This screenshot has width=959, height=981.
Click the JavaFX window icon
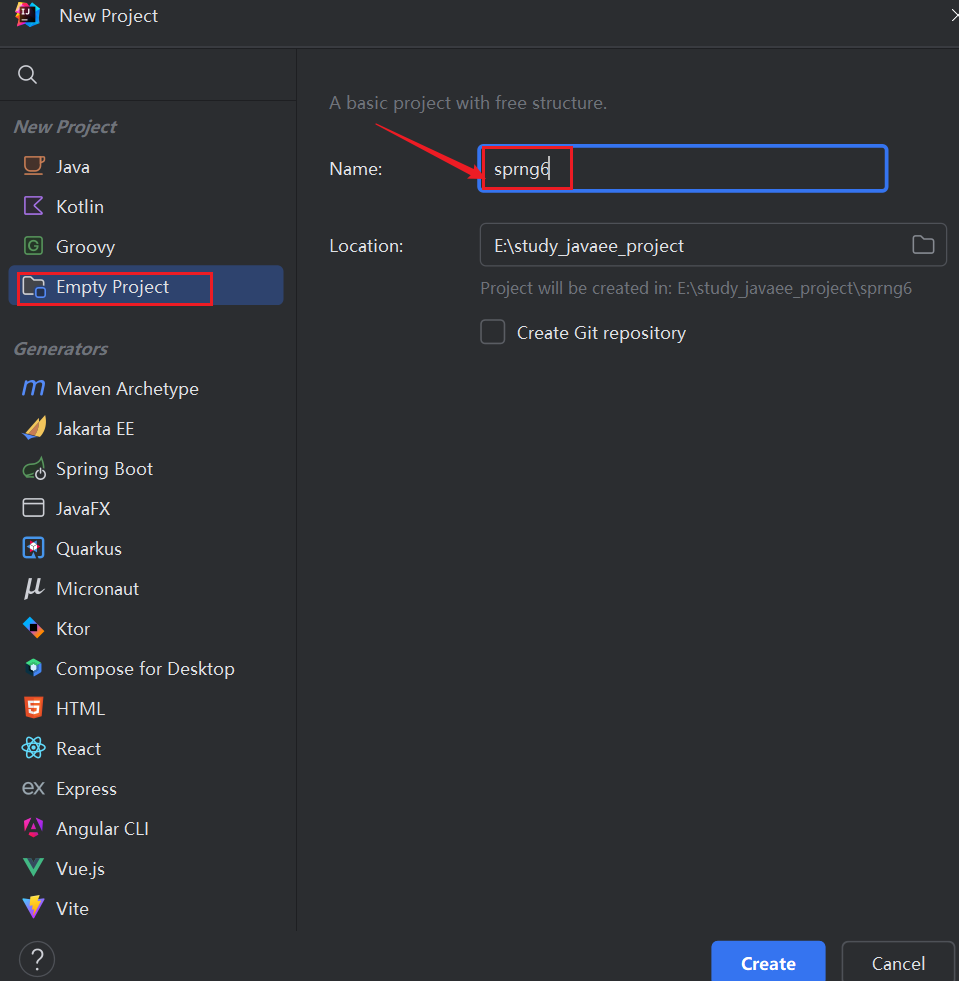click(x=34, y=508)
